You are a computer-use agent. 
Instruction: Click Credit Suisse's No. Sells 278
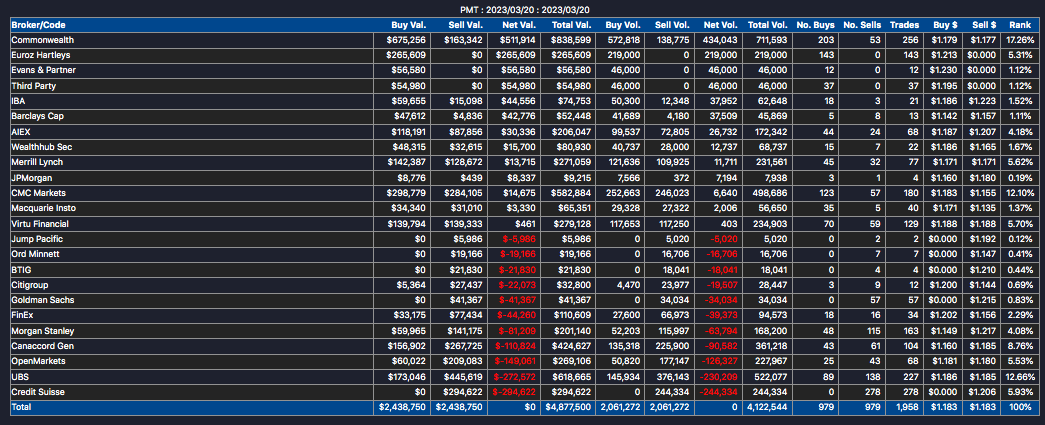click(x=872, y=392)
